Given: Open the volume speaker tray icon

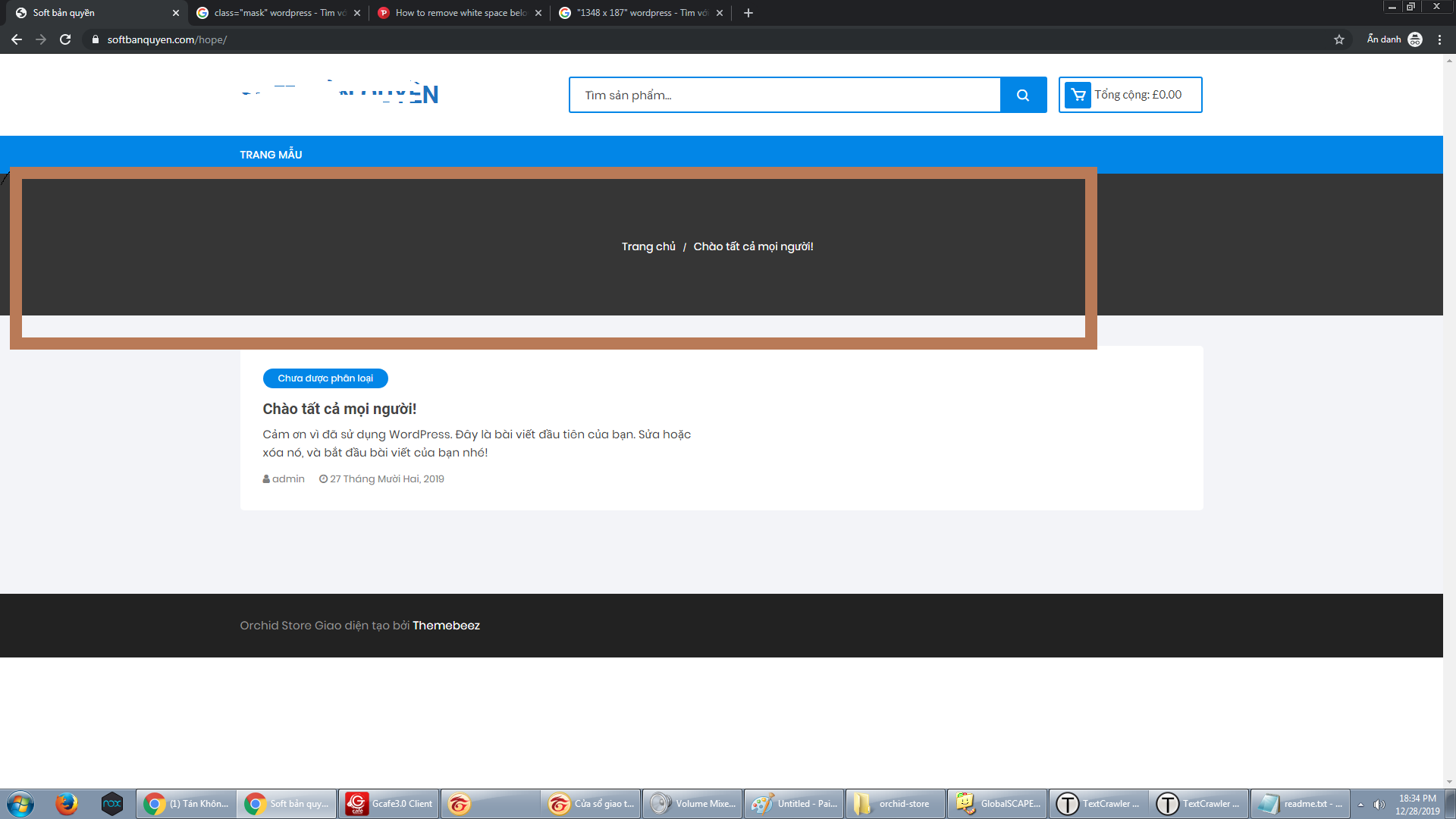Looking at the screenshot, I should point(1379,805).
